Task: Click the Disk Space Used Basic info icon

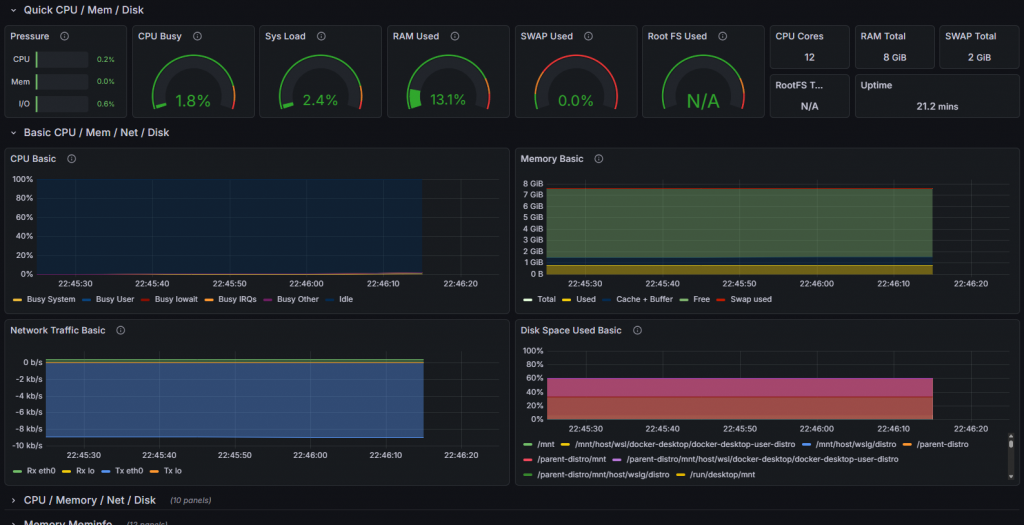Action: tap(637, 330)
